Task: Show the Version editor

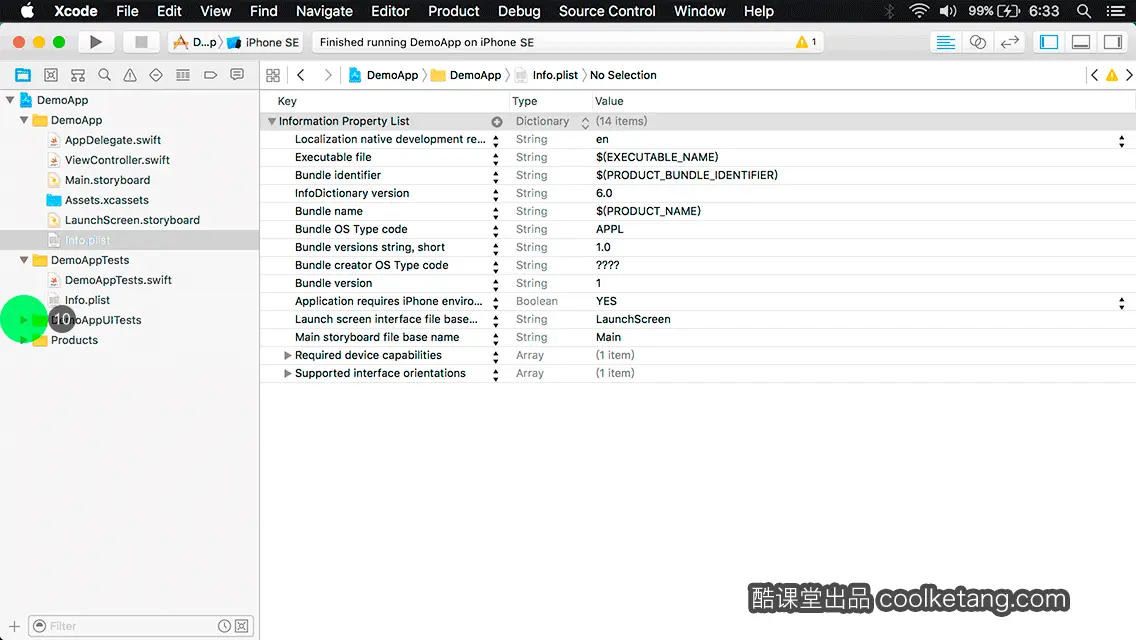Action: (1009, 42)
